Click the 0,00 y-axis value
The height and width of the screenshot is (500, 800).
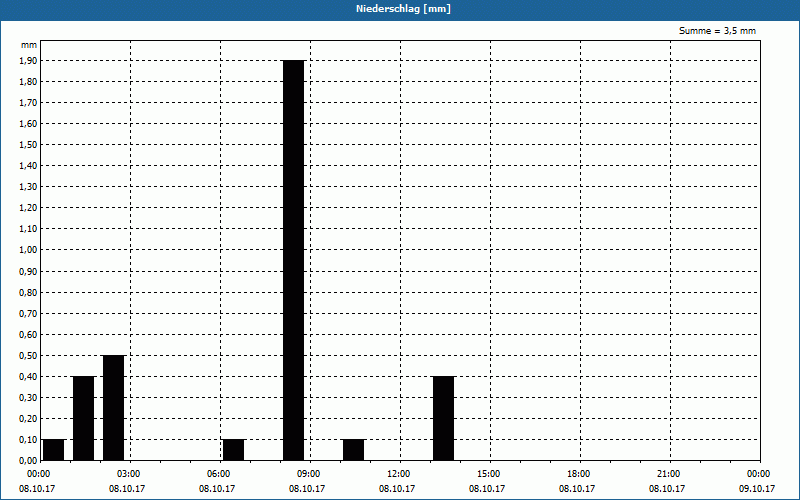click(28, 461)
